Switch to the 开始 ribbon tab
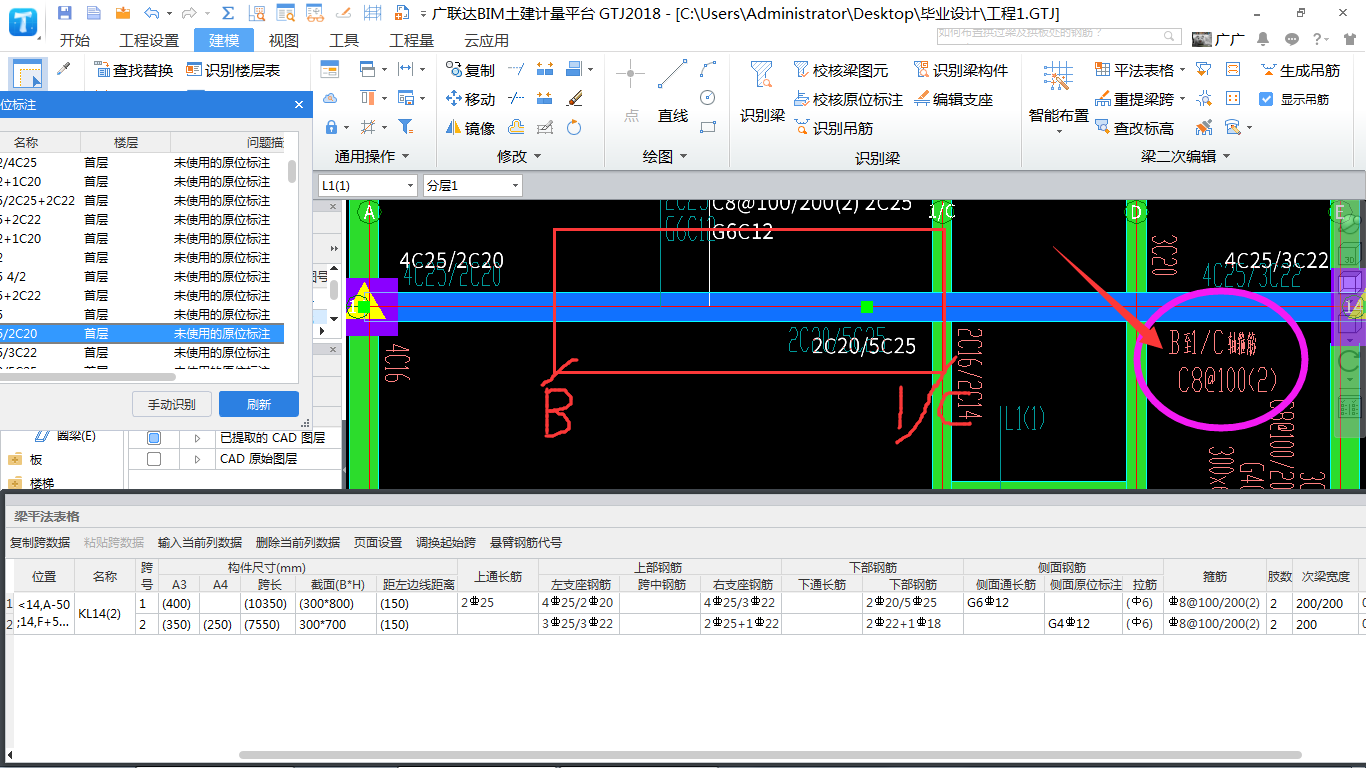The image size is (1366, 768). [74, 40]
